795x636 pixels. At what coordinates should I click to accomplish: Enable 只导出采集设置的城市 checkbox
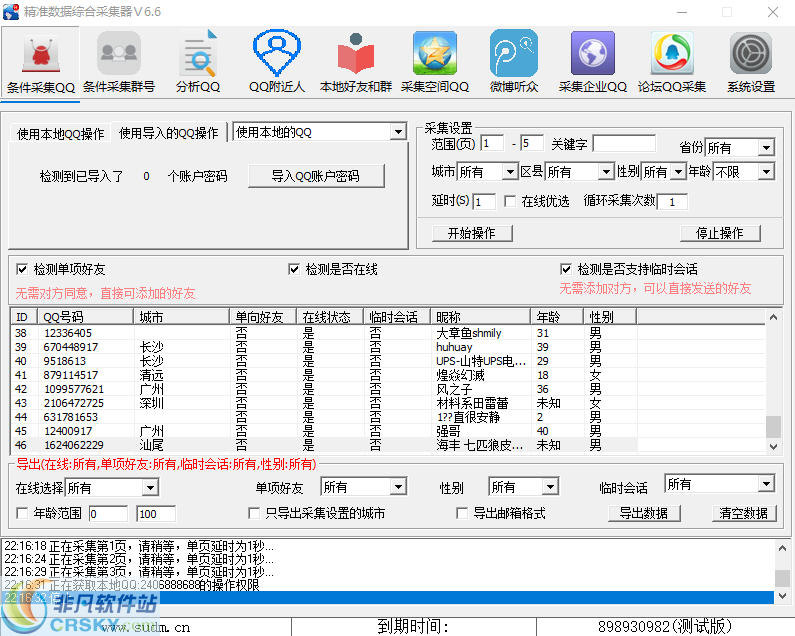click(x=254, y=513)
